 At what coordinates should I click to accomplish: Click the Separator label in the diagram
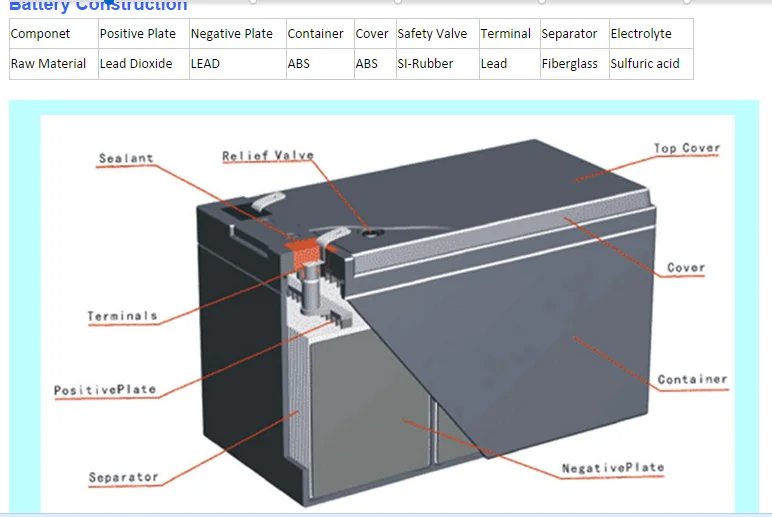pyautogui.click(x=123, y=477)
